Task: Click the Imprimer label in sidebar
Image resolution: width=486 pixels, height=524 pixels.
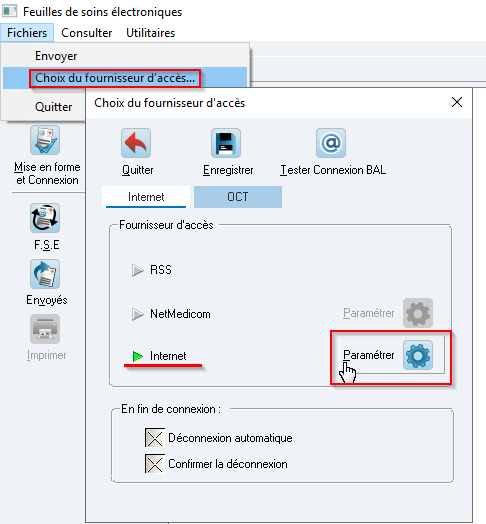Action: 46,355
